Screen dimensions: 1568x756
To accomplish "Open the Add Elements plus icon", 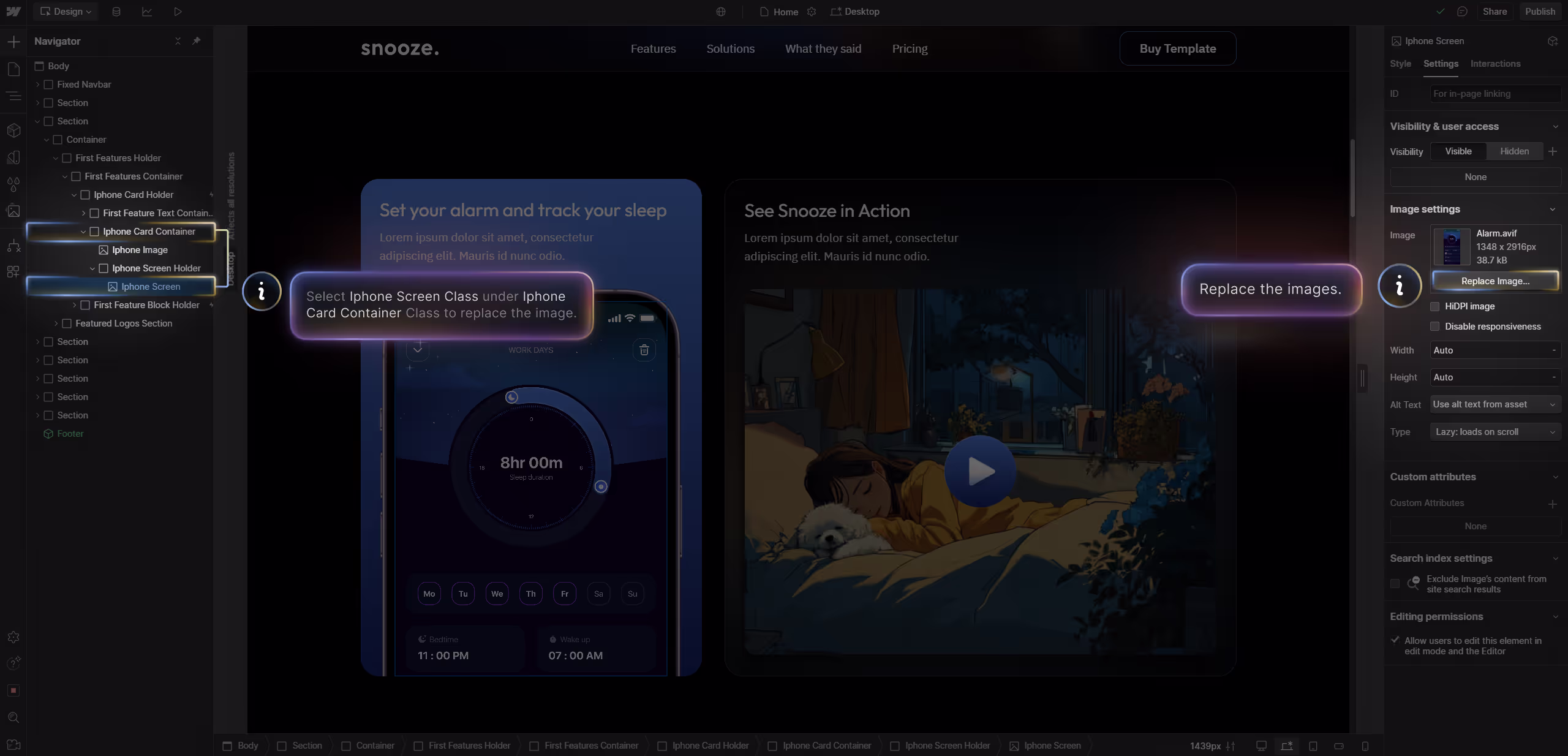I will click(x=13, y=42).
